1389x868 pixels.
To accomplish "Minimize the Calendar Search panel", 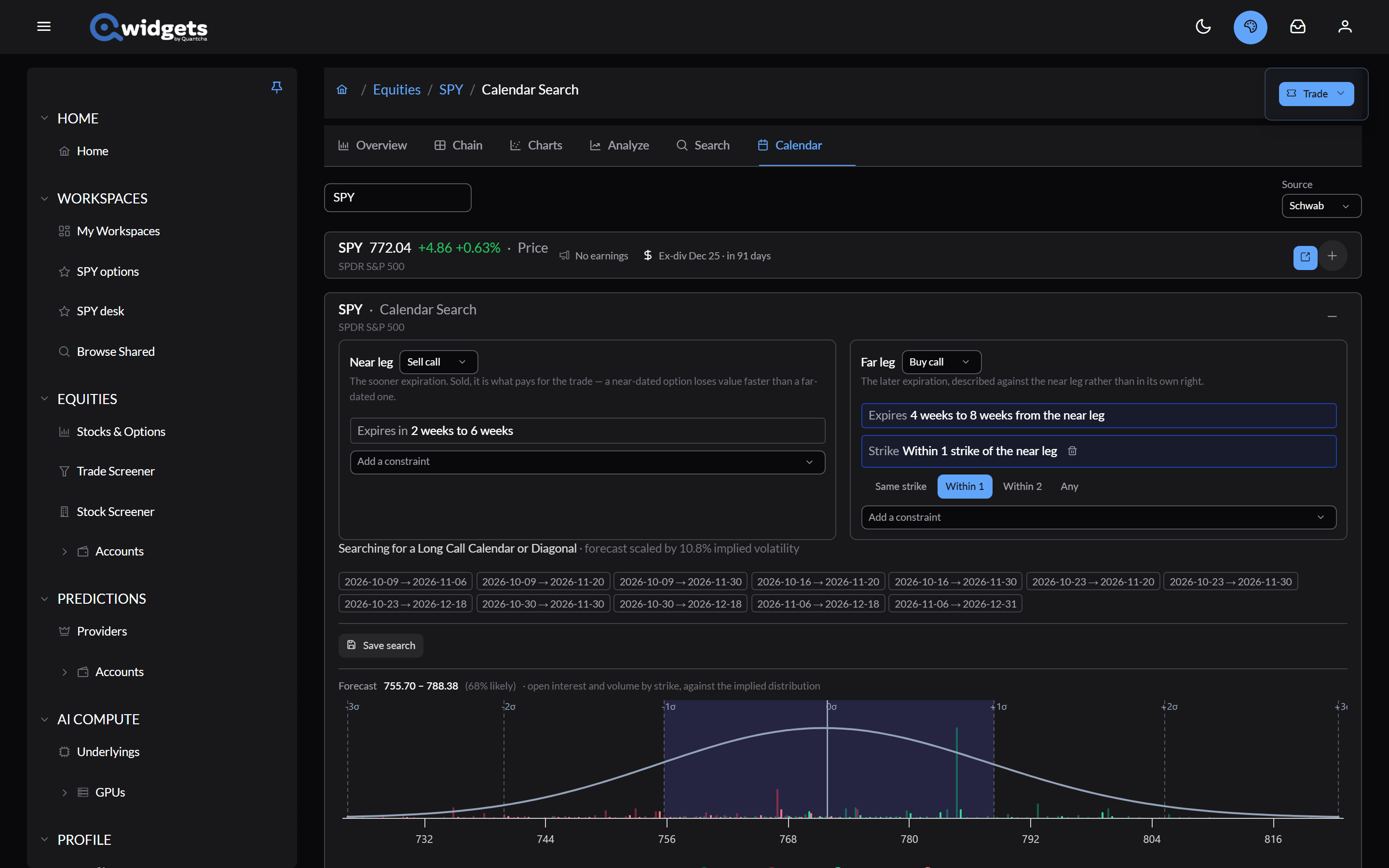I will (1332, 316).
